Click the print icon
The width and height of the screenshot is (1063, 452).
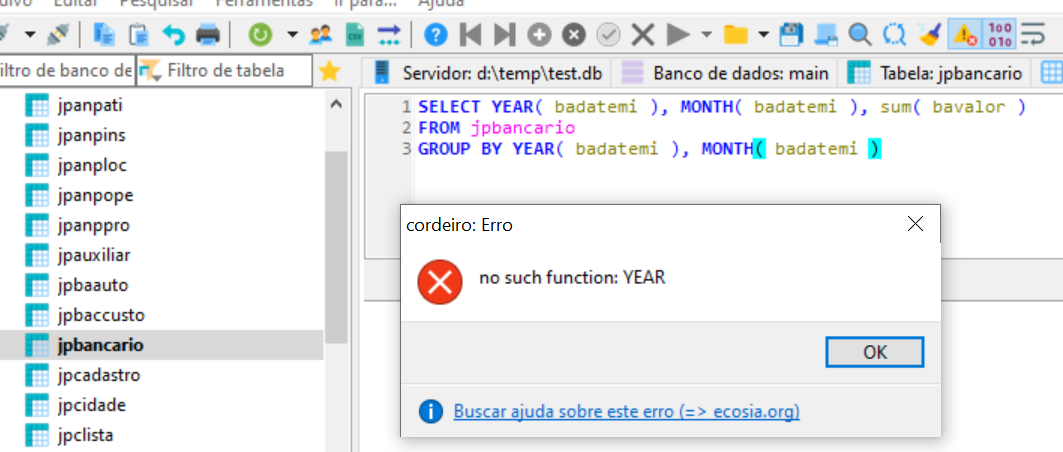pyautogui.click(x=208, y=34)
